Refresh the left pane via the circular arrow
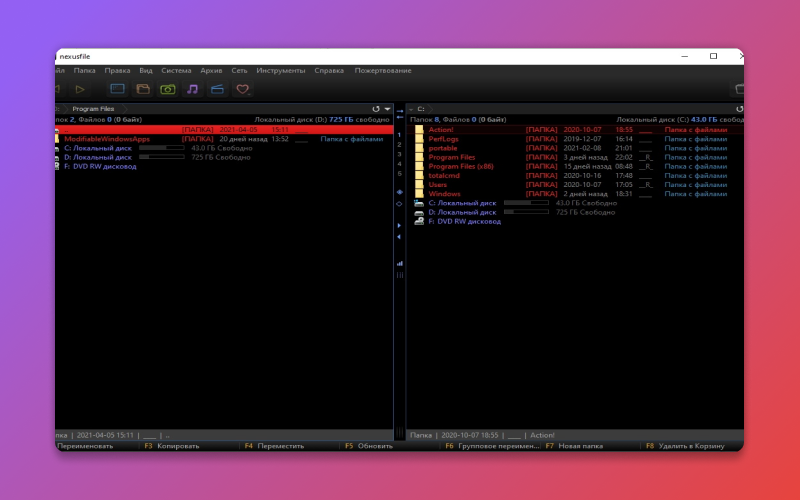 (x=376, y=109)
